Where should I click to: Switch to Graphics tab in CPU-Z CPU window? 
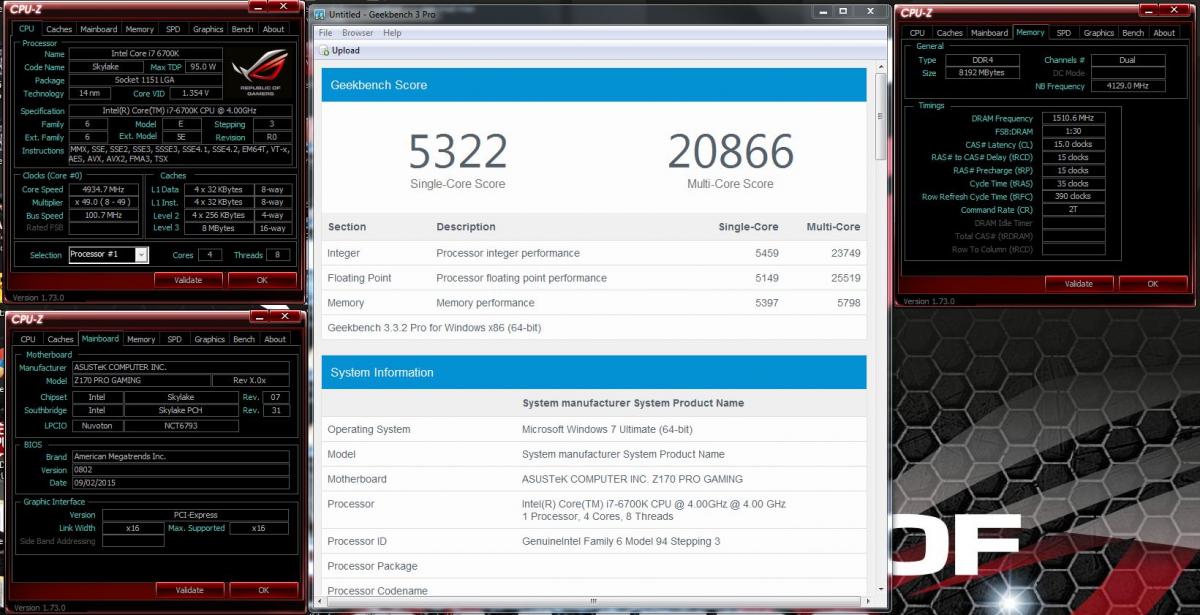(208, 29)
